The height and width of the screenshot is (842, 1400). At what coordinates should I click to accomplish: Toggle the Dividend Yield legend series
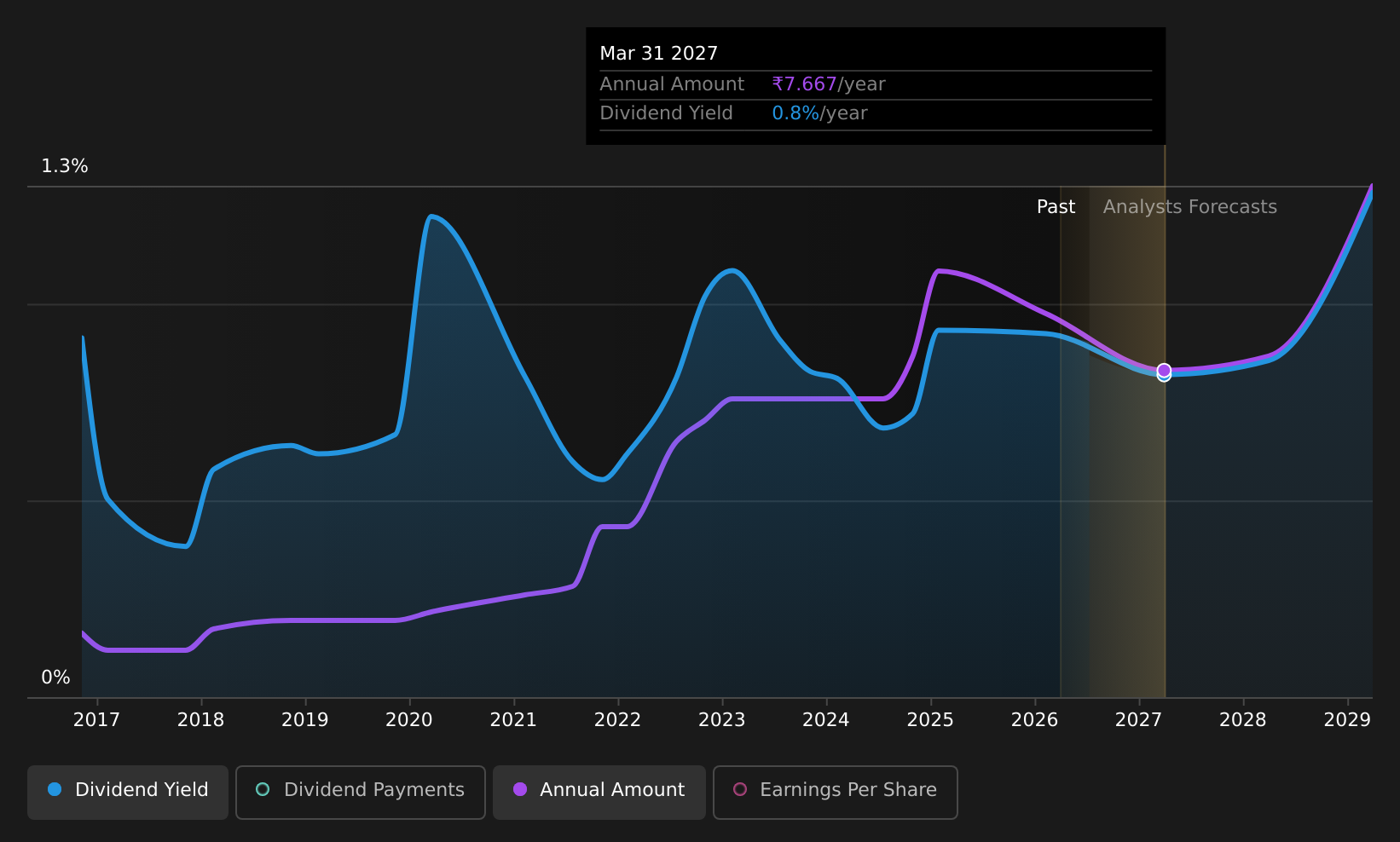[x=128, y=792]
